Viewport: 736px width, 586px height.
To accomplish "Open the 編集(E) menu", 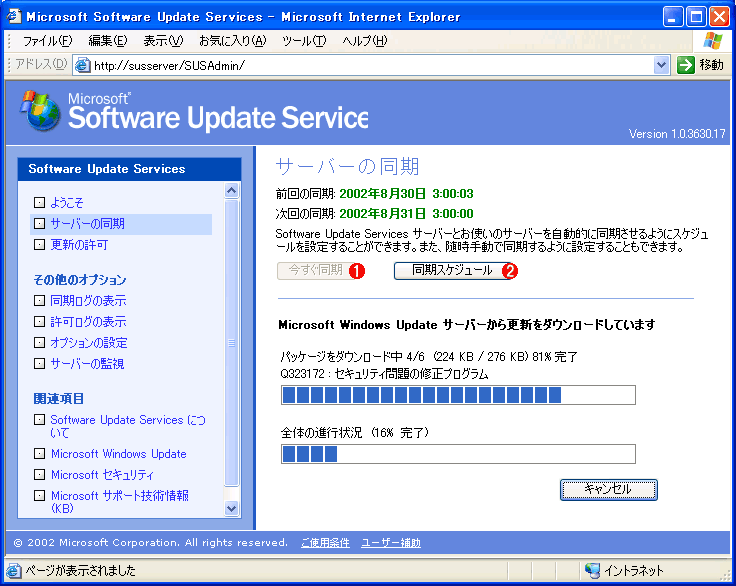I will tap(107, 41).
